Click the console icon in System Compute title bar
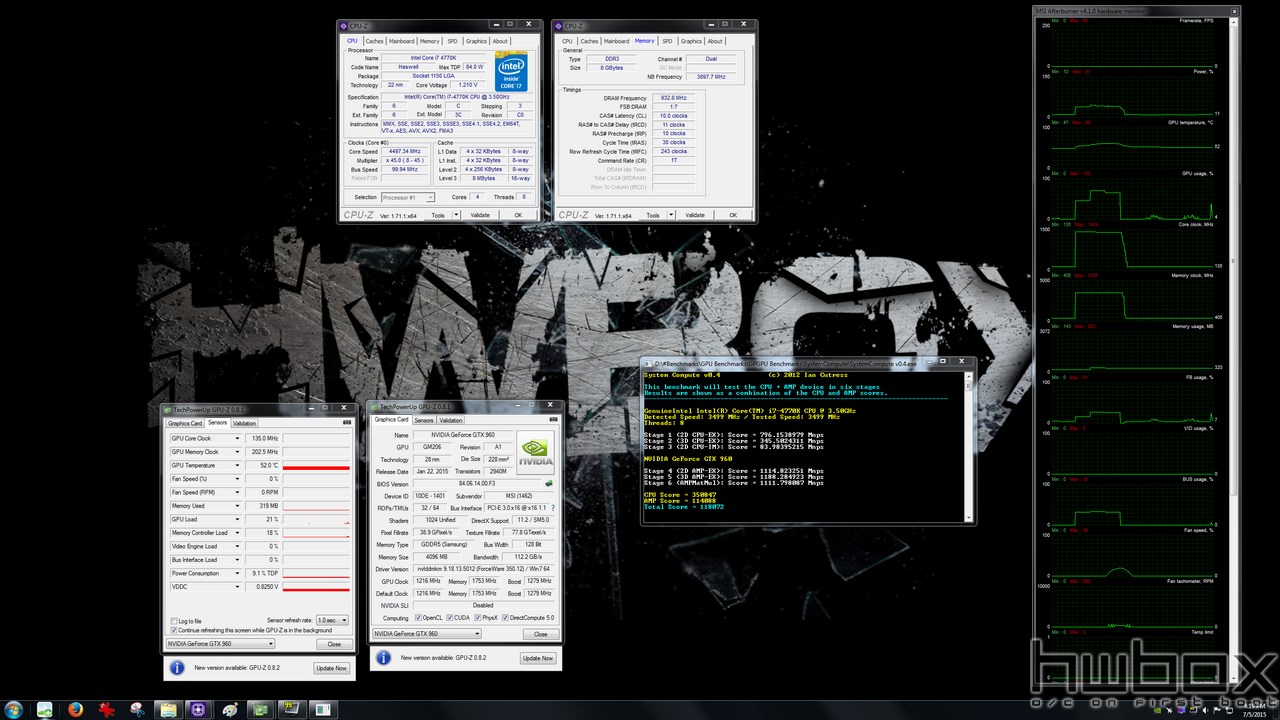 [x=647, y=363]
